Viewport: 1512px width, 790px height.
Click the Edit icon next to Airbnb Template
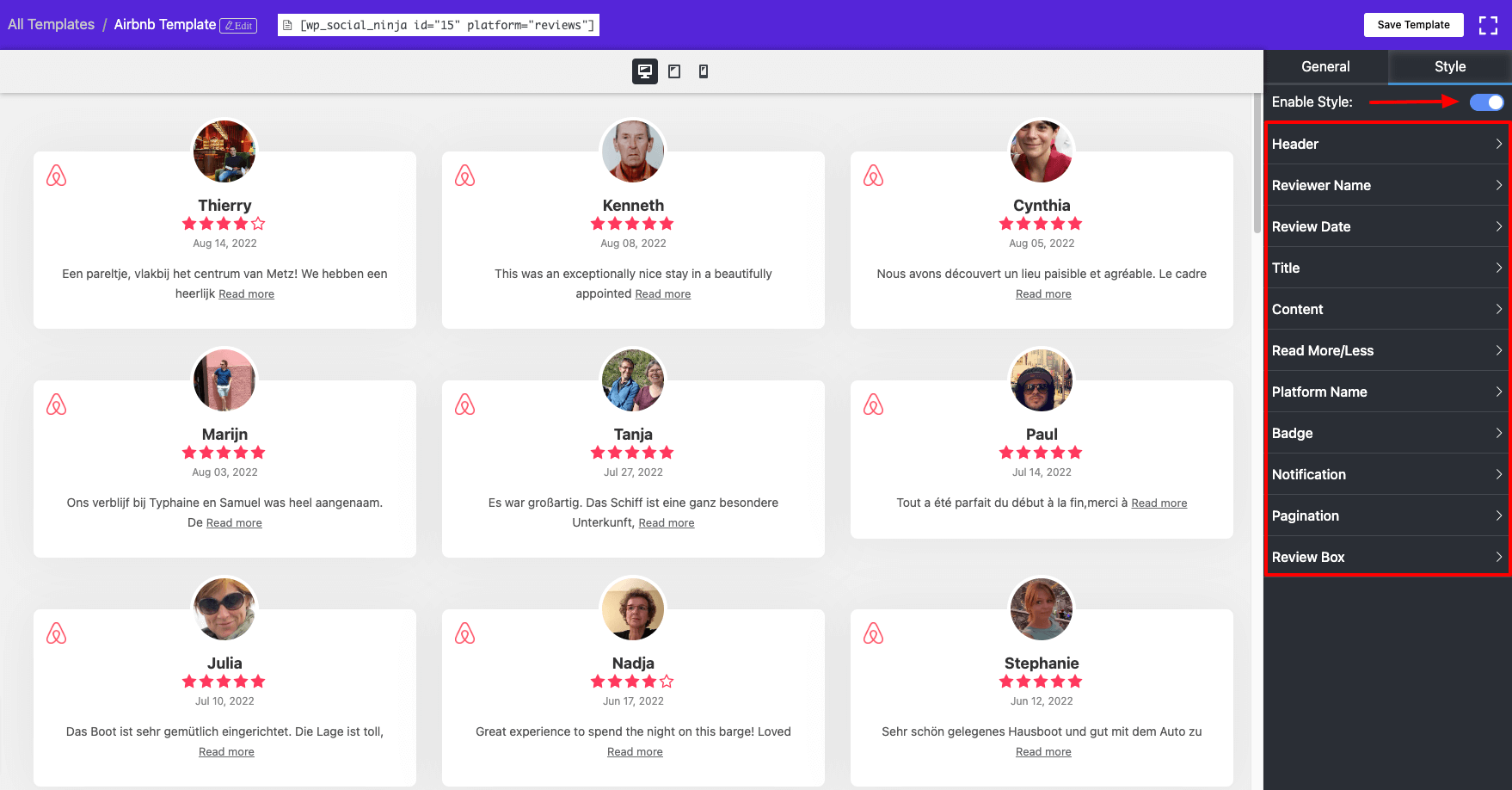click(238, 25)
